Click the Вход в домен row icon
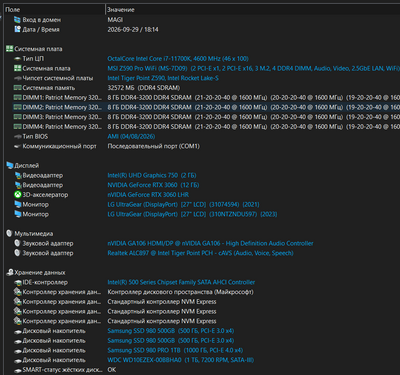This screenshot has width=400, height=375. pyautogui.click(x=17, y=20)
